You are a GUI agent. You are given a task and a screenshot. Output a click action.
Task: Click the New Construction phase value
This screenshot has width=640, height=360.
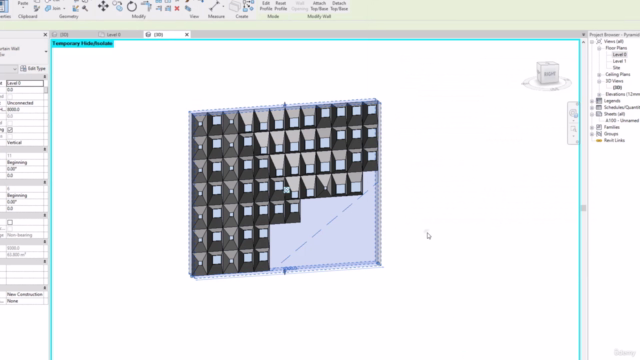pyautogui.click(x=24, y=294)
